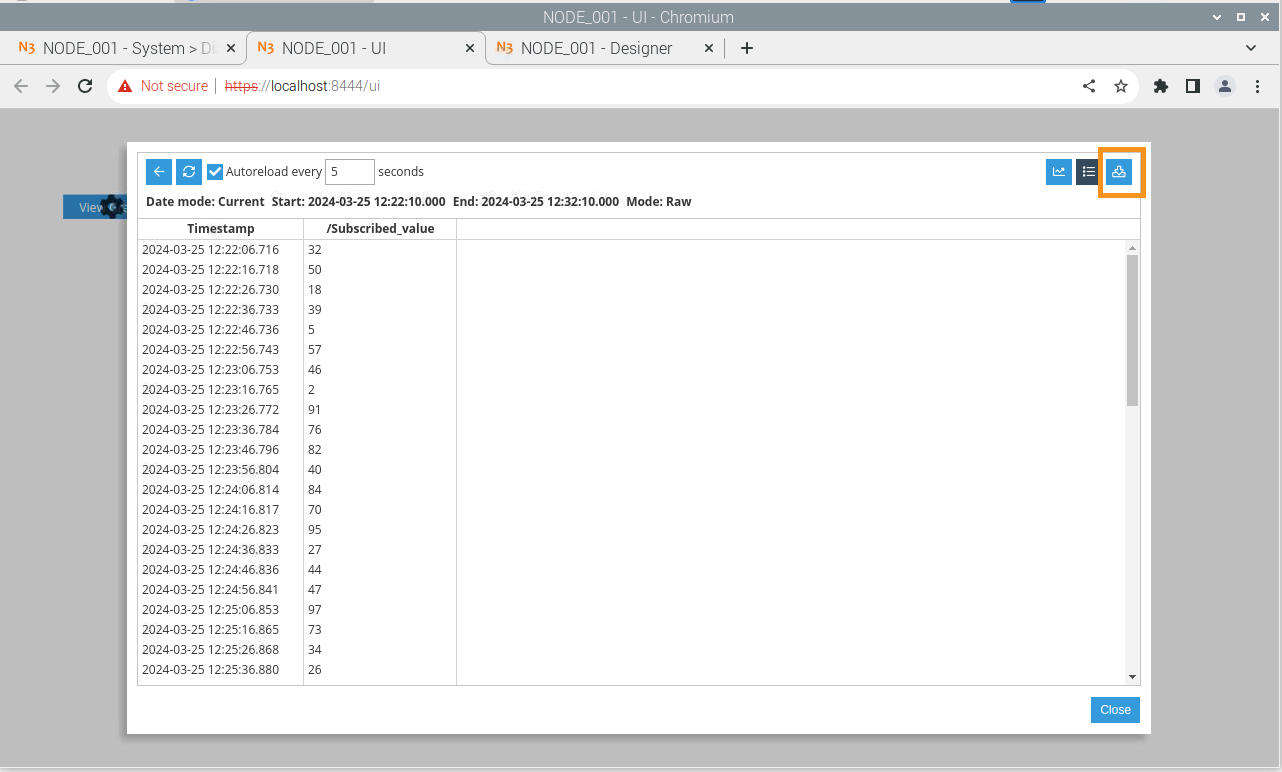Click timestamp 2024-03-25 12:22:46.736

pyautogui.click(x=210, y=329)
